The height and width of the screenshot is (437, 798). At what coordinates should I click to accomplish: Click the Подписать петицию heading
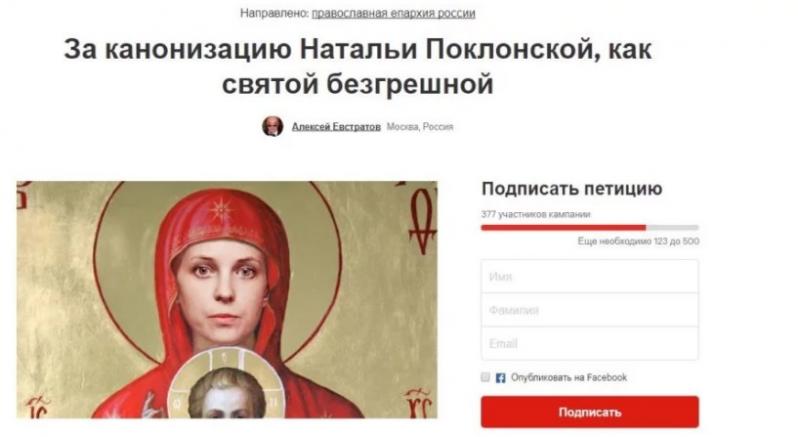[x=572, y=189]
